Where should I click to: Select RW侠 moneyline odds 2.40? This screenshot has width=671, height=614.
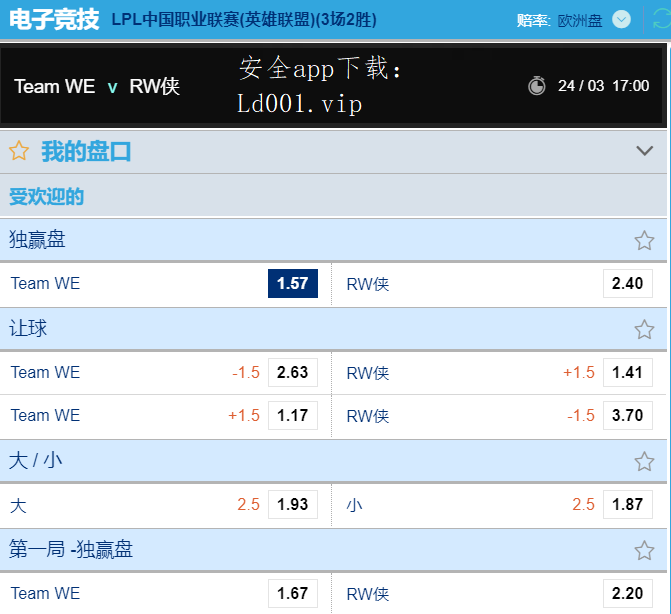(x=628, y=283)
